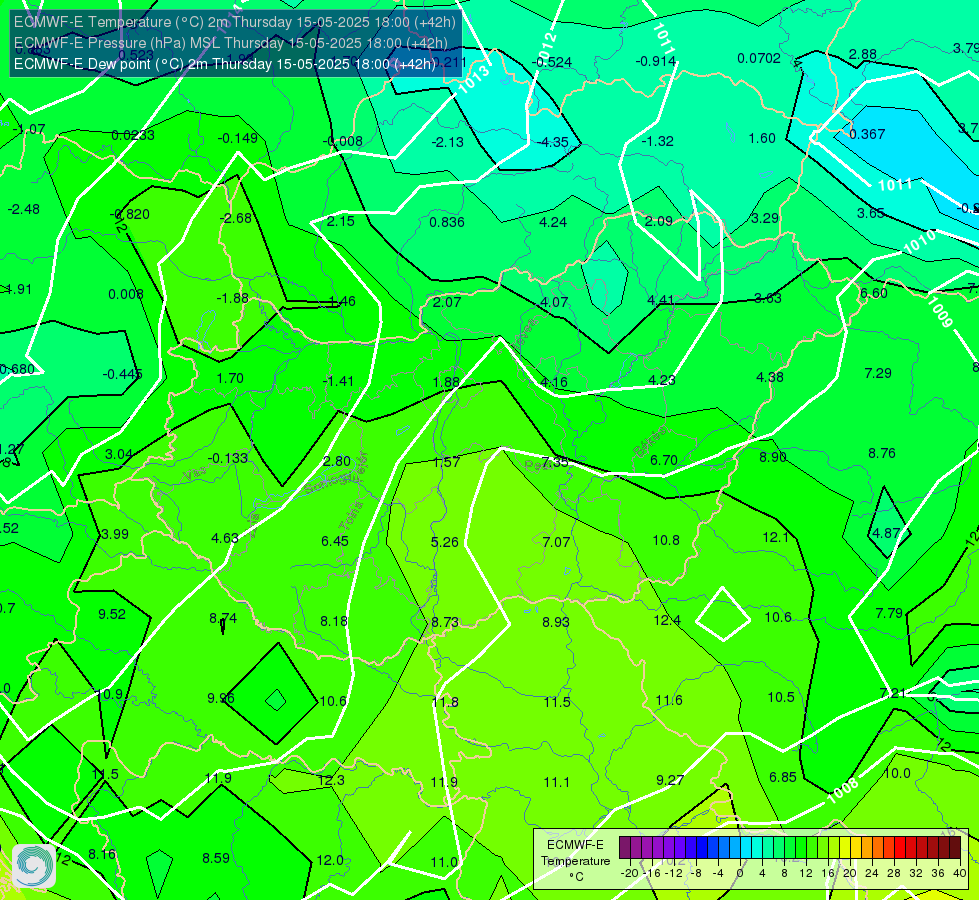Click the 7.29 dew point value
The width and height of the screenshot is (979, 900).
point(878,373)
